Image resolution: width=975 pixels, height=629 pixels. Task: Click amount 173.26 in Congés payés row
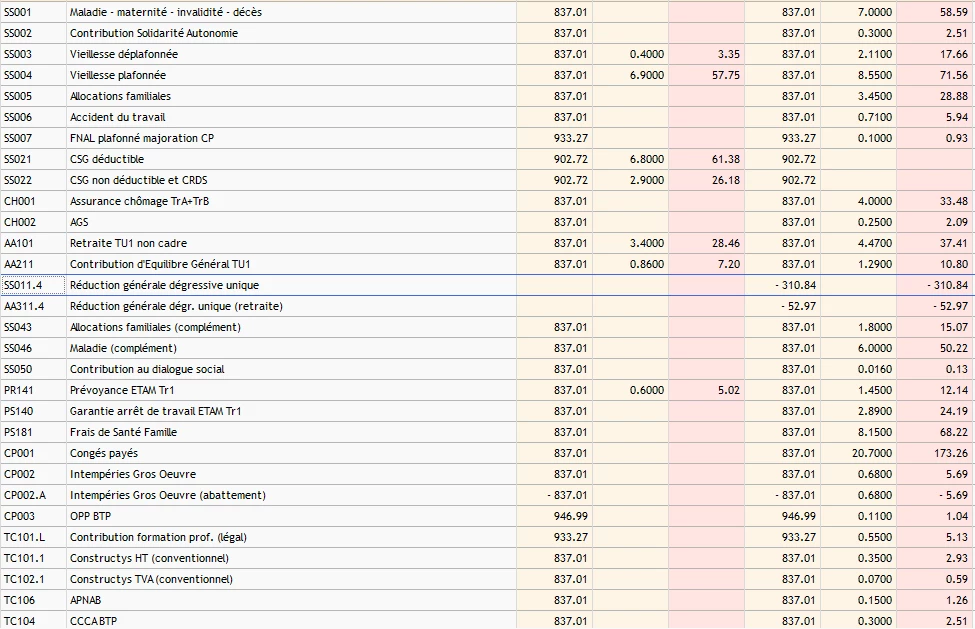pos(951,453)
